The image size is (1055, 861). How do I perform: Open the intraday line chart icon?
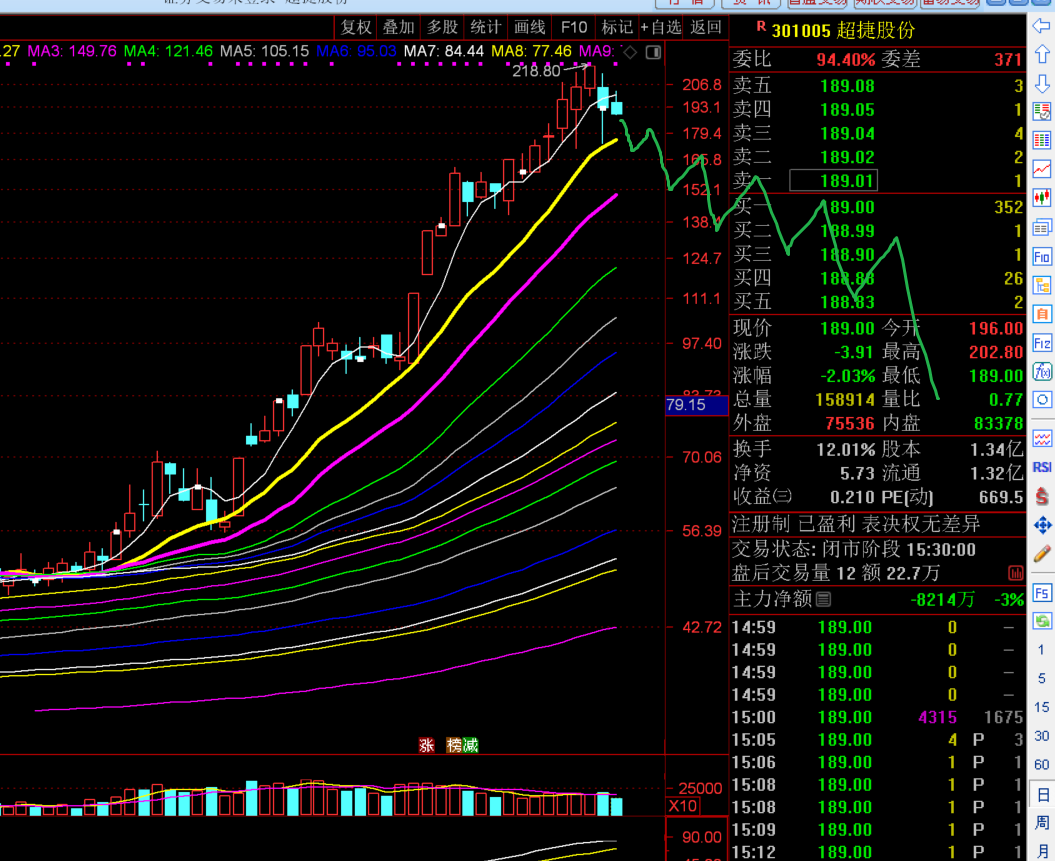pyautogui.click(x=1042, y=169)
